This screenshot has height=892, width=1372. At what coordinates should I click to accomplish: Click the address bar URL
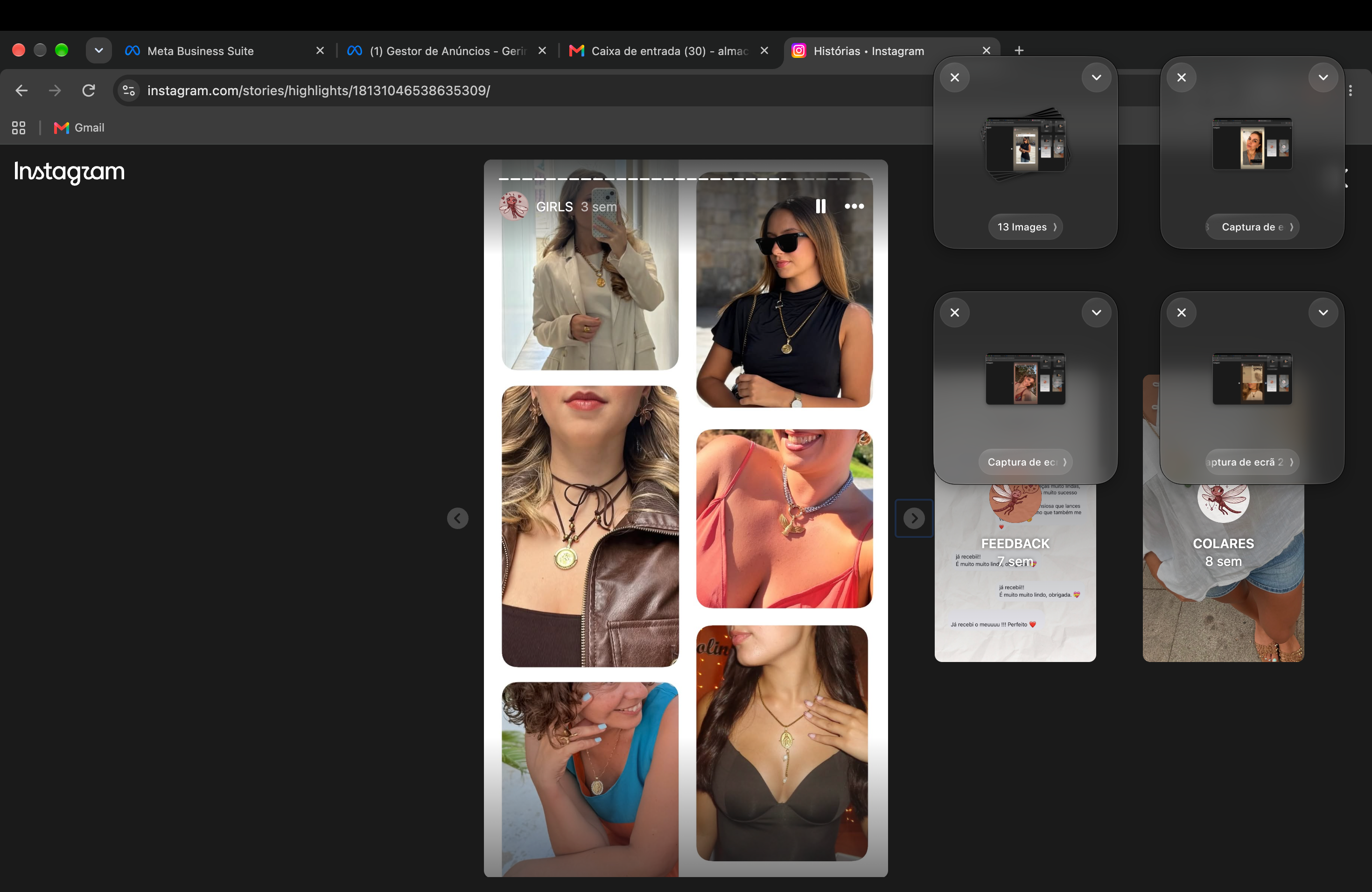coord(319,91)
